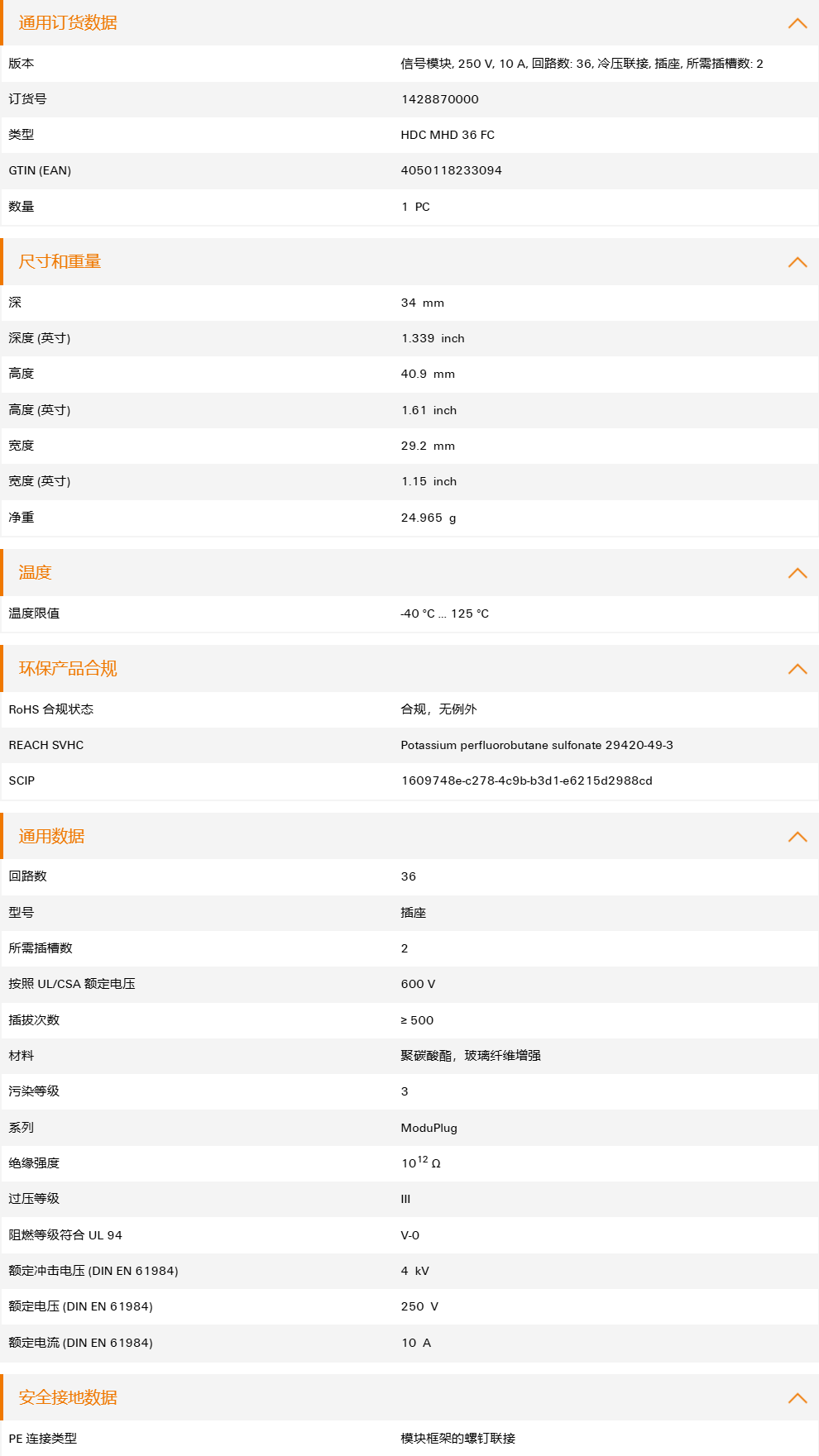Image resolution: width=819 pixels, height=1456 pixels.
Task: Click the 温度 section heading
Action: [35, 573]
